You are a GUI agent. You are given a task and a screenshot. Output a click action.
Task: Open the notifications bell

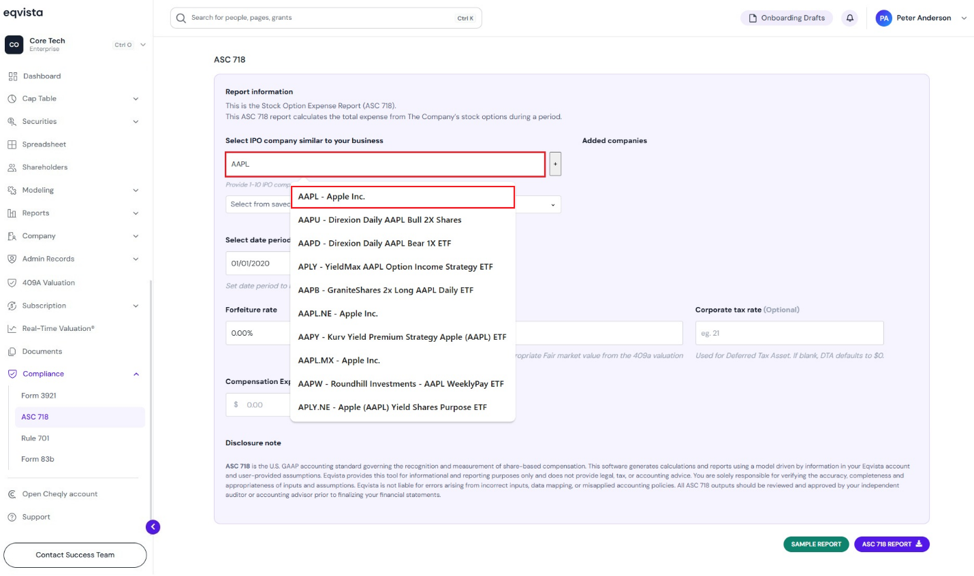click(850, 18)
